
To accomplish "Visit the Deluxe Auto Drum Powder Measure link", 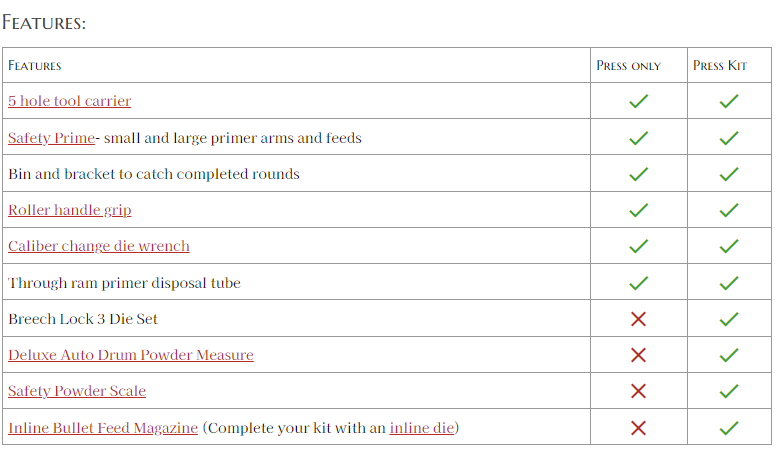I will pos(130,355).
